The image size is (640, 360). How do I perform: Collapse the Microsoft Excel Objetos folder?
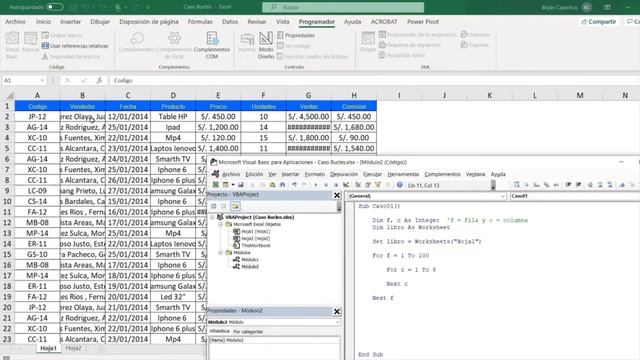click(220, 224)
